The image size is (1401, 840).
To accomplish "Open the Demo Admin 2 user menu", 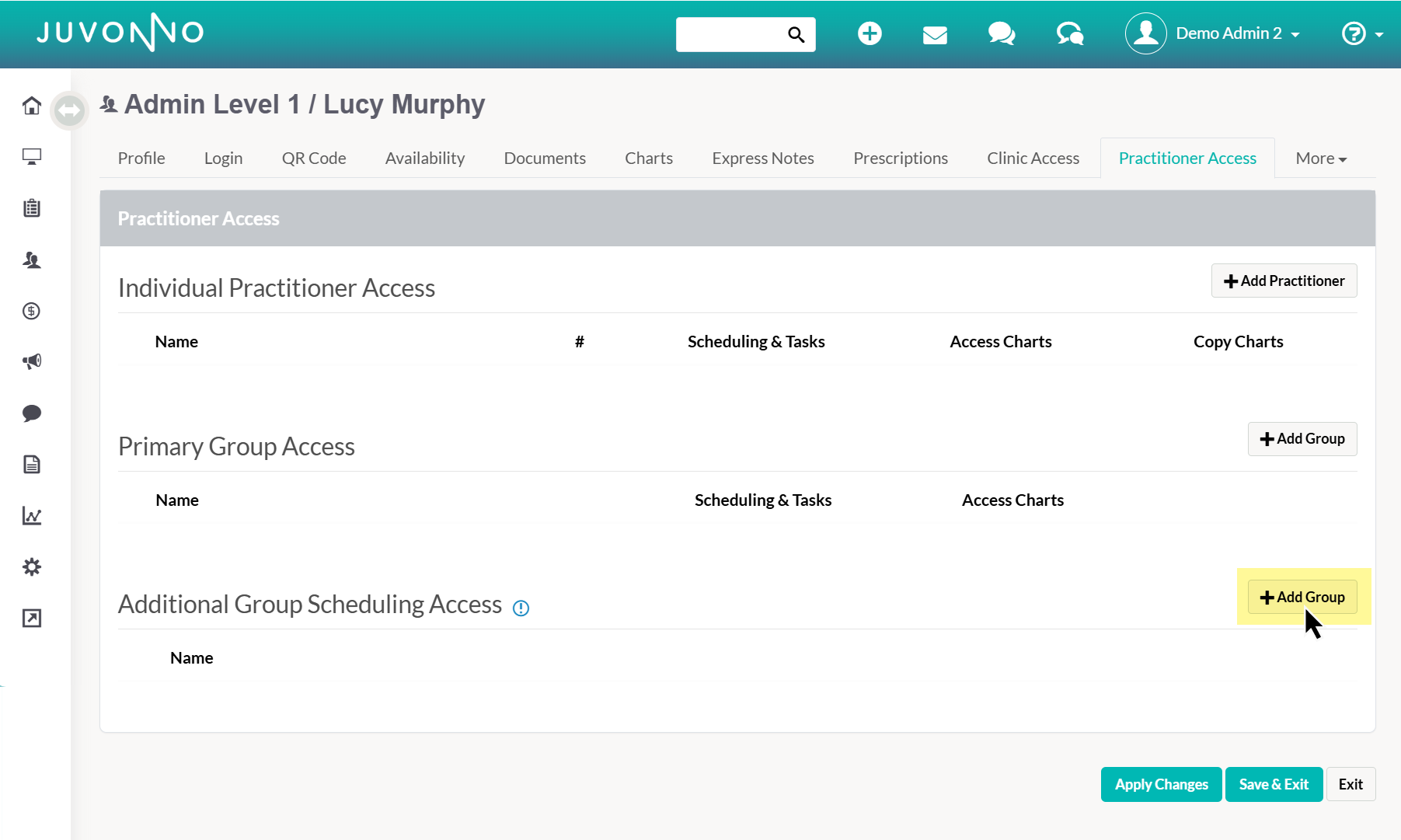I will tap(1213, 33).
